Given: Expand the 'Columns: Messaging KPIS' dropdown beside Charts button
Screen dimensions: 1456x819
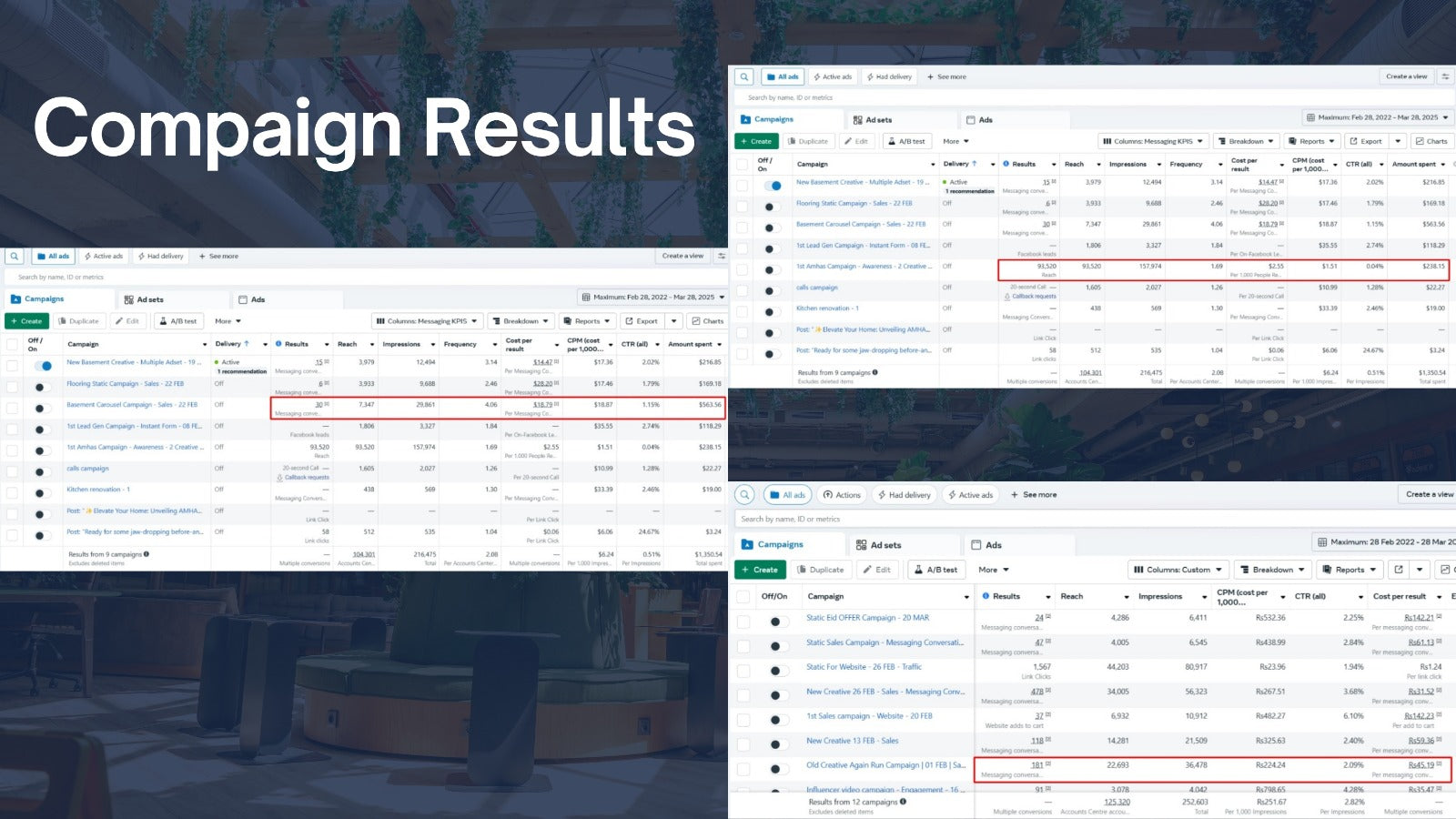Looking at the screenshot, I should tap(1153, 141).
